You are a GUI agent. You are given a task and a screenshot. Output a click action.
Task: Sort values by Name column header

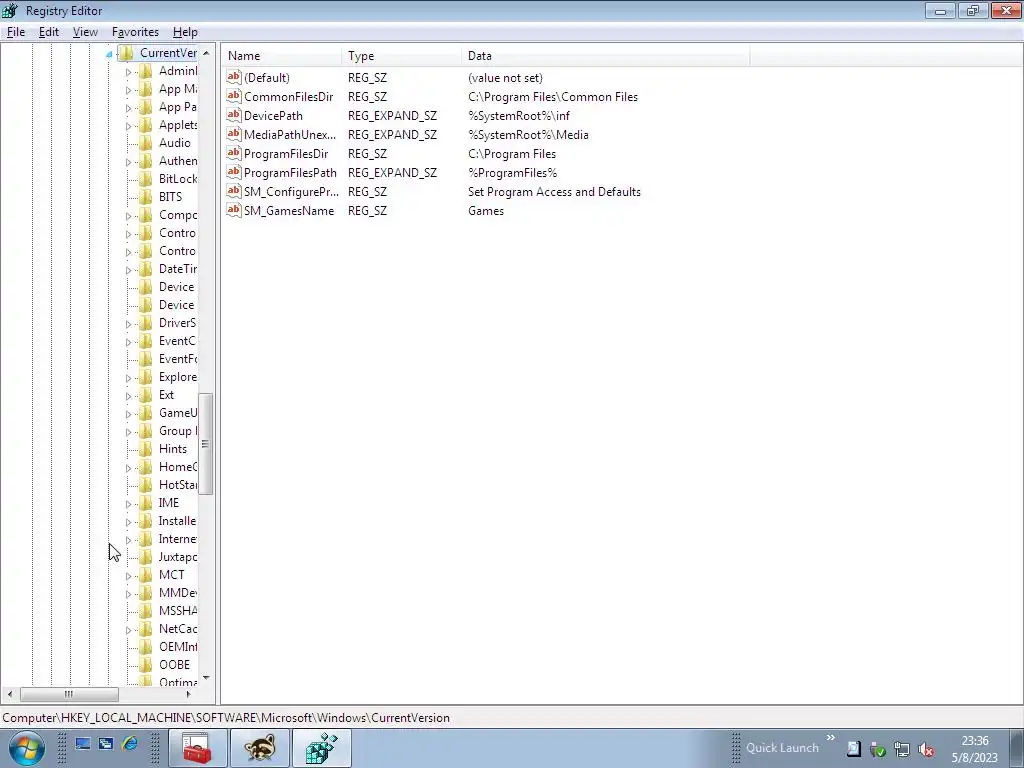coord(281,56)
